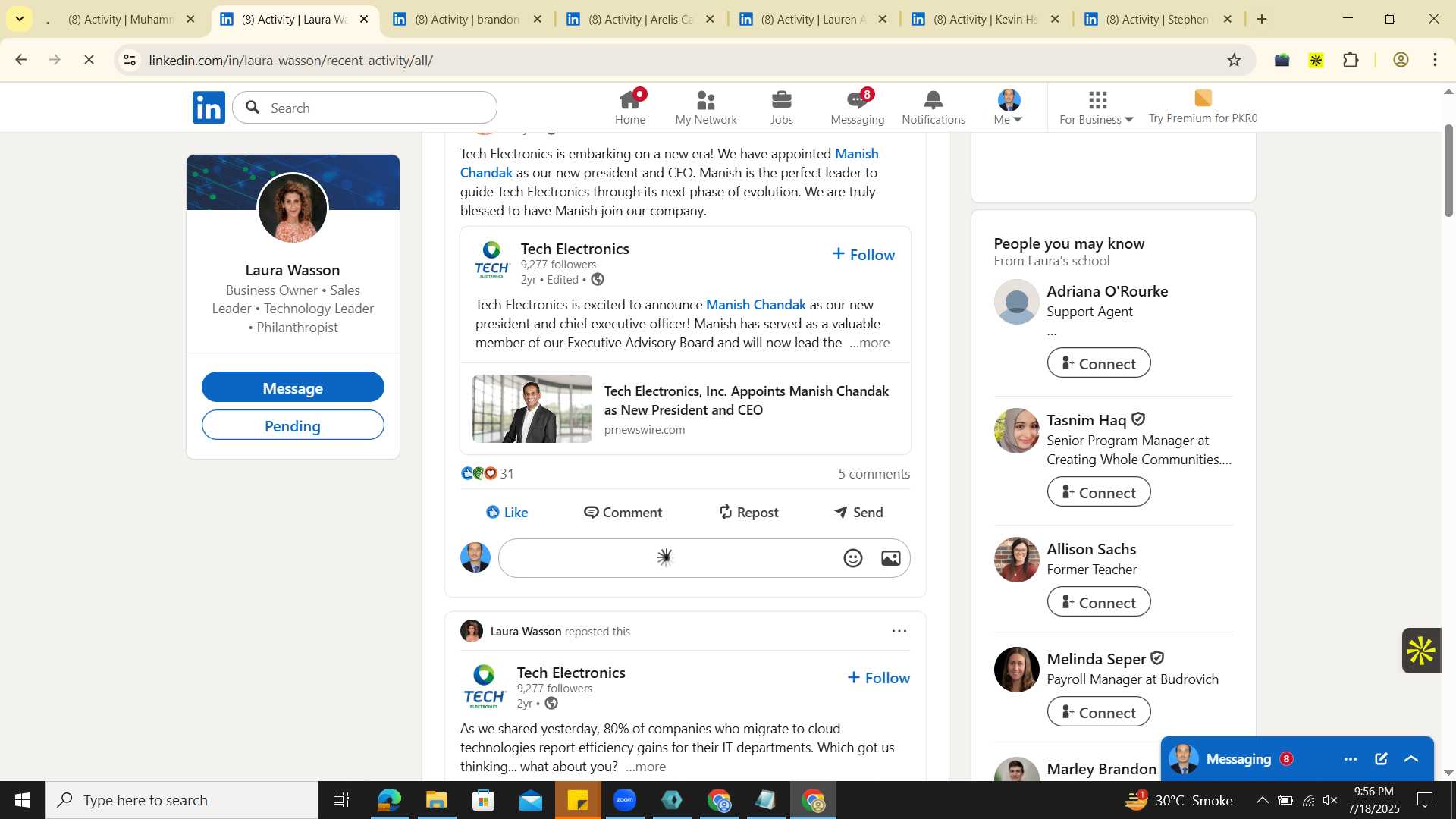1456x819 pixels.
Task: Click the LinkedIn logo
Action: click(x=209, y=108)
